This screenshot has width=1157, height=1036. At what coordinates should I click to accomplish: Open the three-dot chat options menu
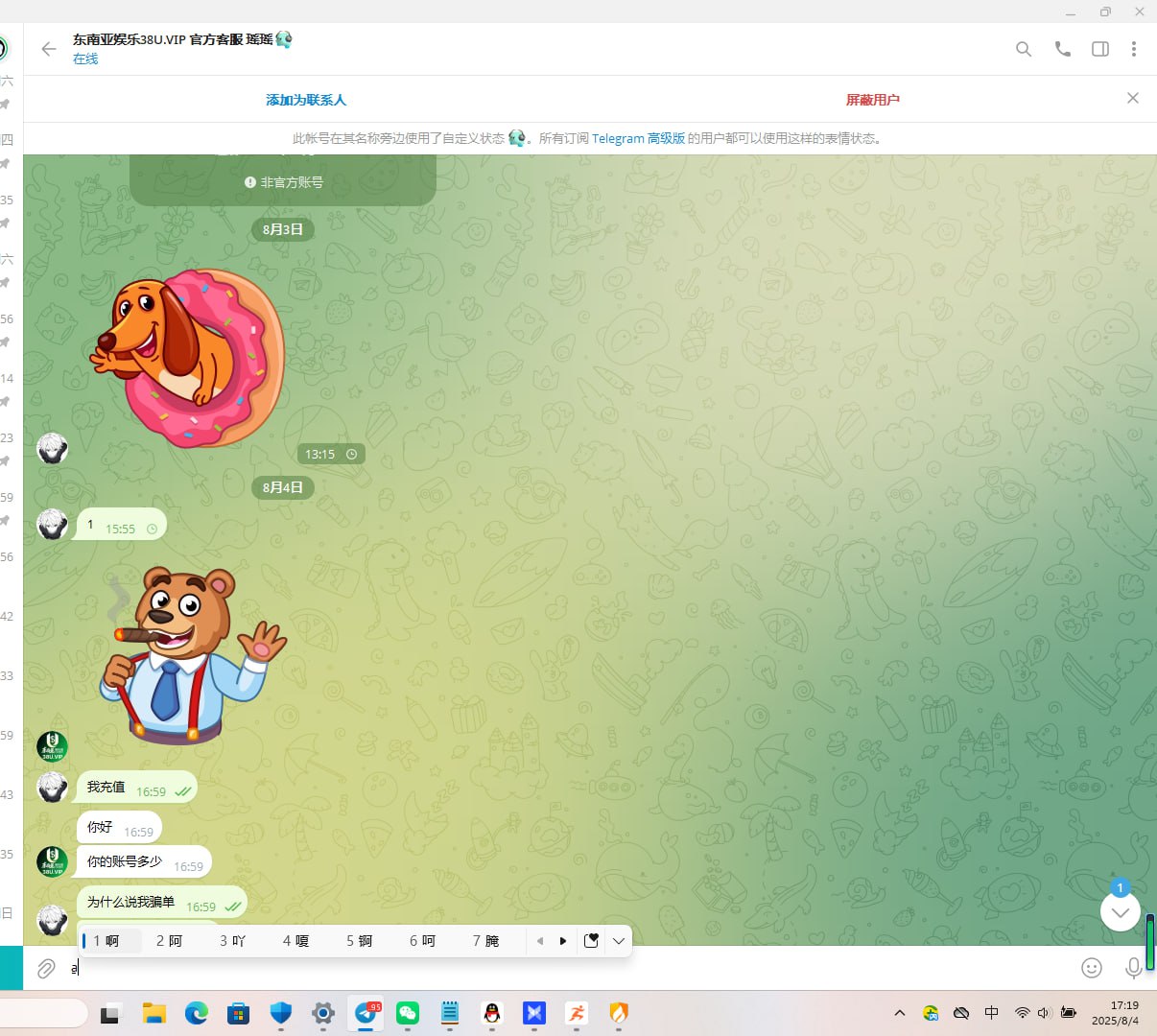(x=1133, y=49)
